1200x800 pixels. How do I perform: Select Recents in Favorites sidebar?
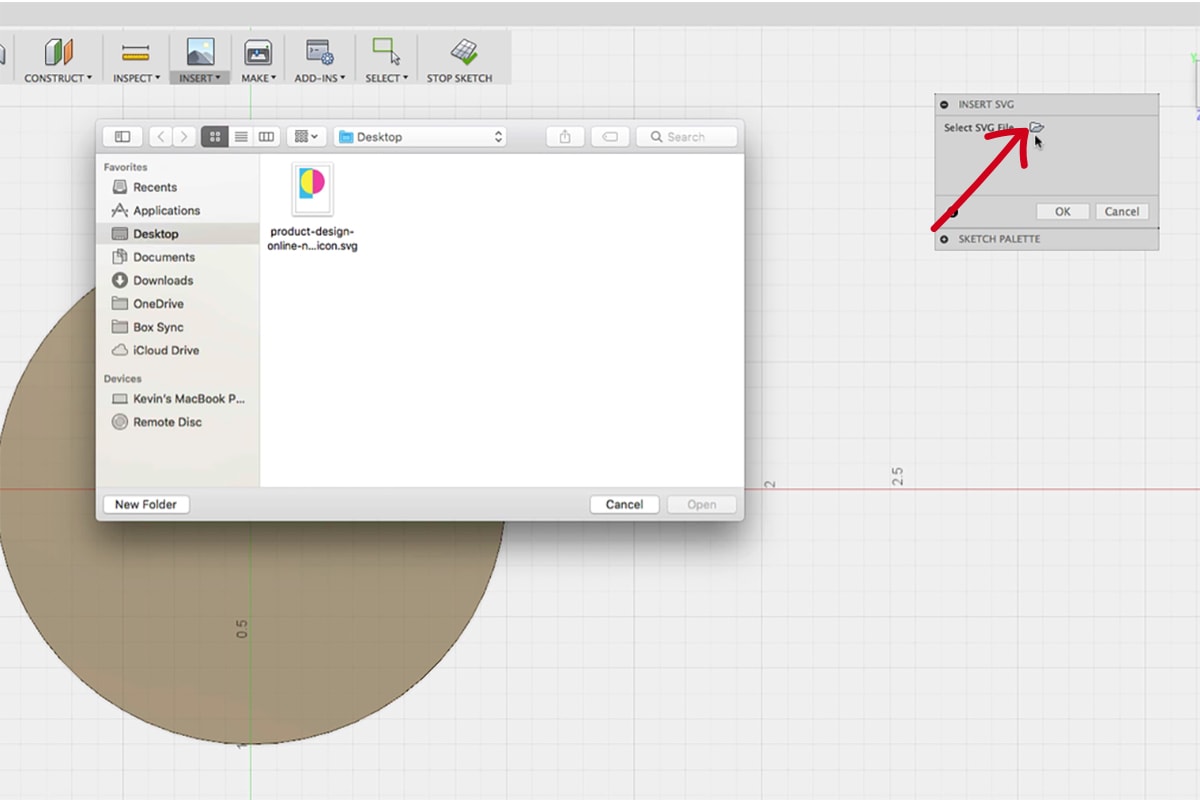tap(178, 187)
